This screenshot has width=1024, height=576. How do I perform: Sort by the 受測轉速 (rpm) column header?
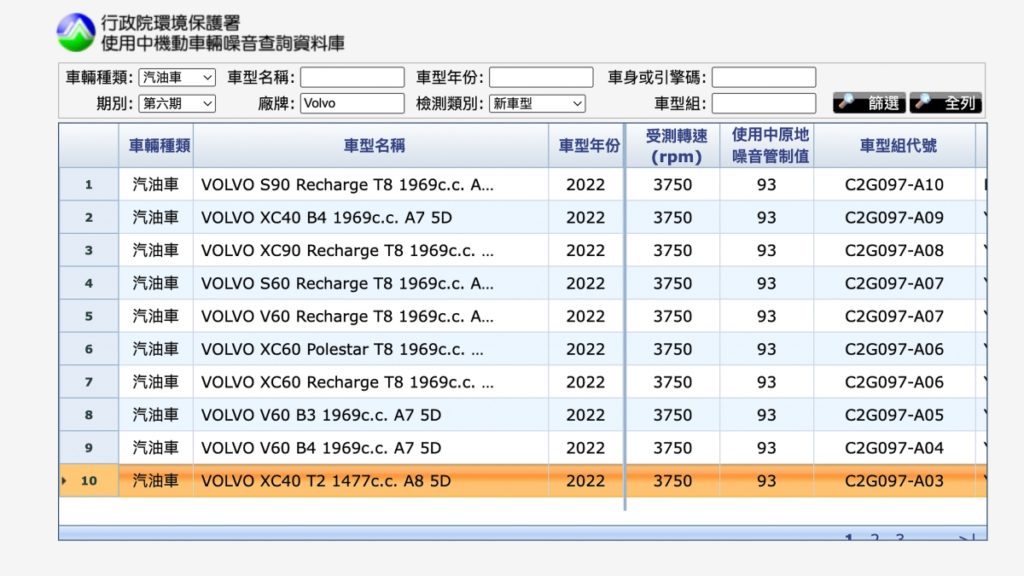(x=673, y=146)
